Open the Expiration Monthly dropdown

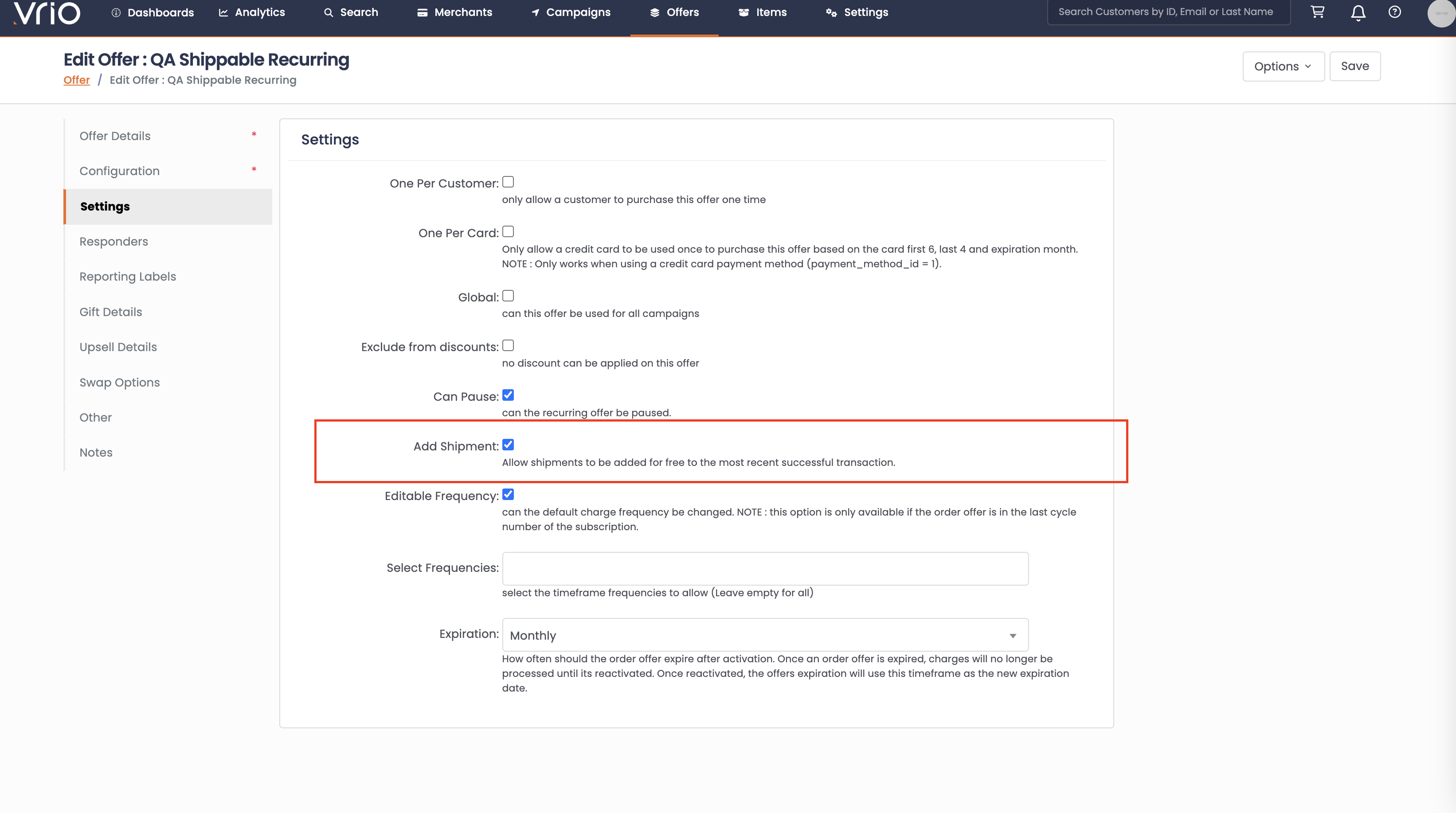(765, 635)
